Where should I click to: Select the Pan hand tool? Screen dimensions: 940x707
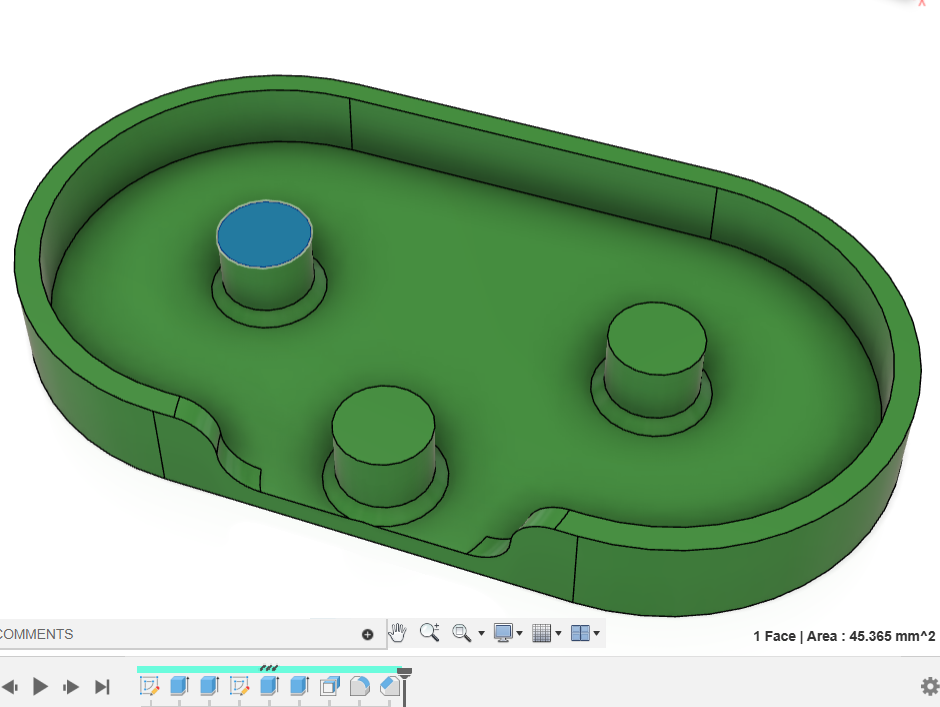[398, 633]
